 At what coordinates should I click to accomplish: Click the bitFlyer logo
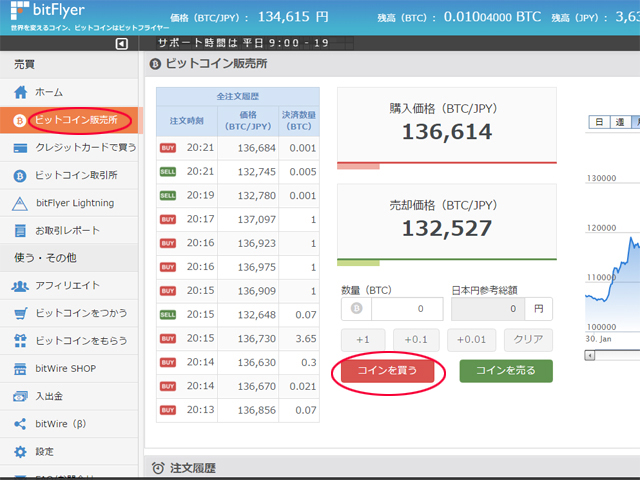coord(48,11)
